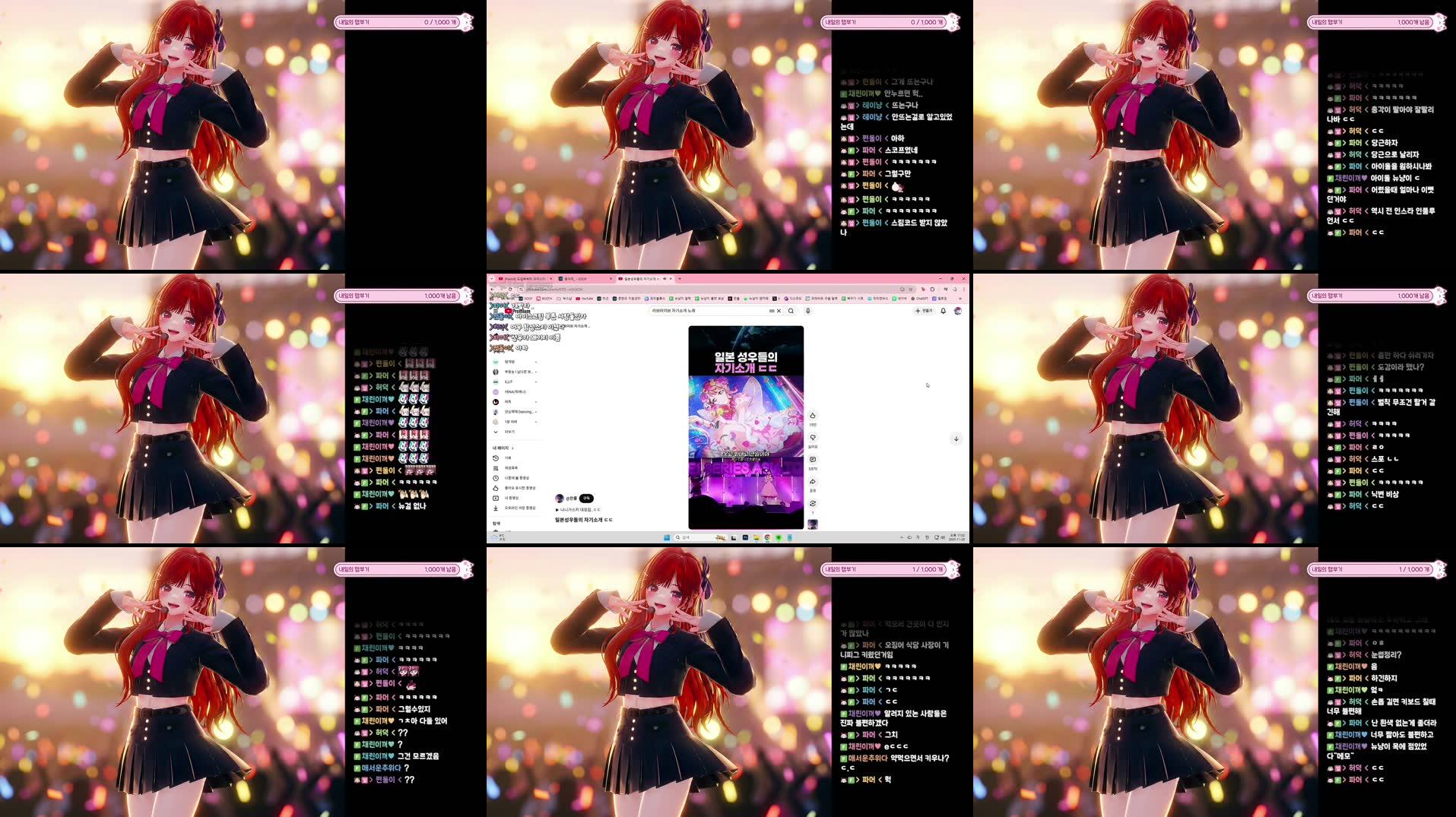Image resolution: width=1456 pixels, height=817 pixels.
Task: Mute the Shorts tab via its speaker icon
Action: (663, 279)
